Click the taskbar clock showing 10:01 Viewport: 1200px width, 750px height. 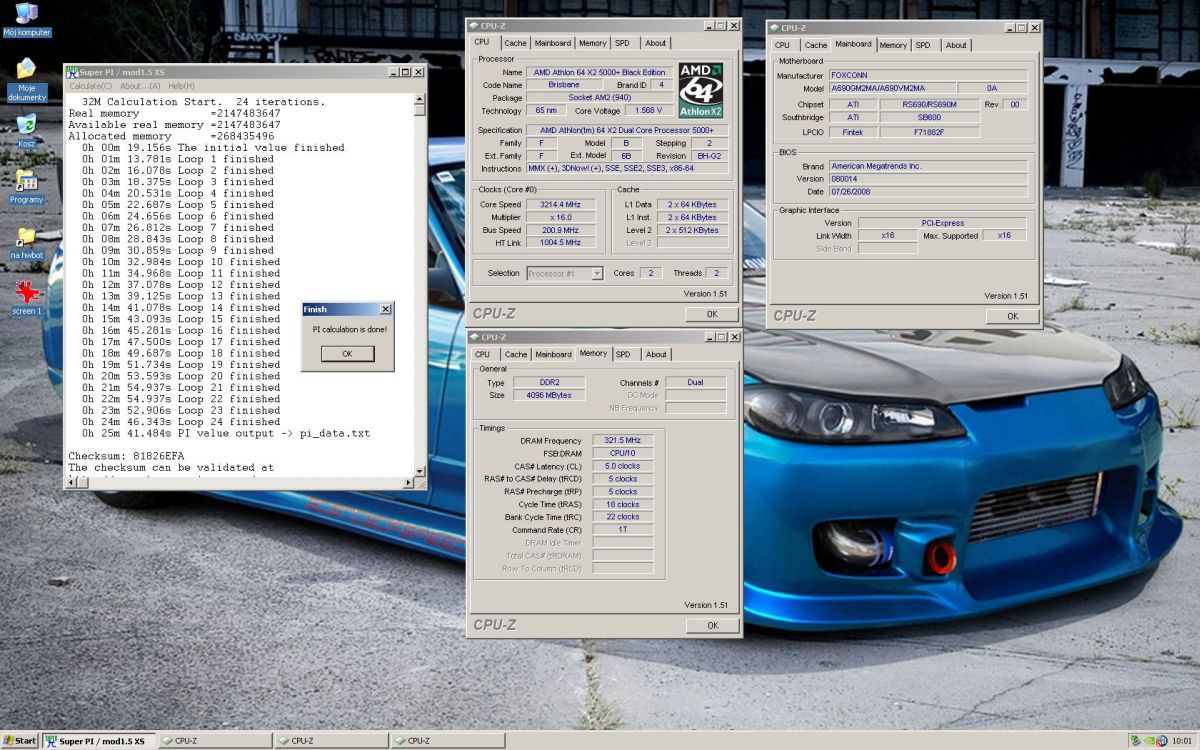point(1182,741)
